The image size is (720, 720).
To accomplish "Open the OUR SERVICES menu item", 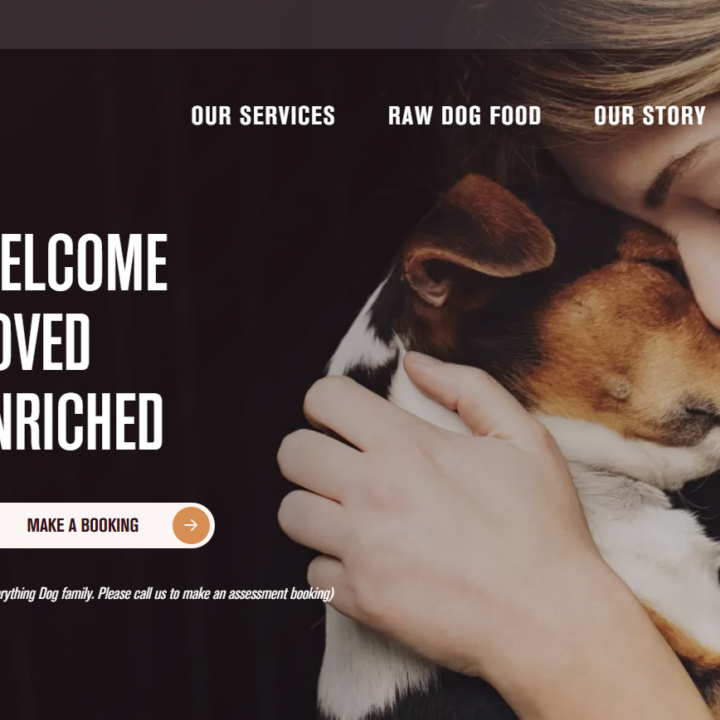I will [x=263, y=115].
